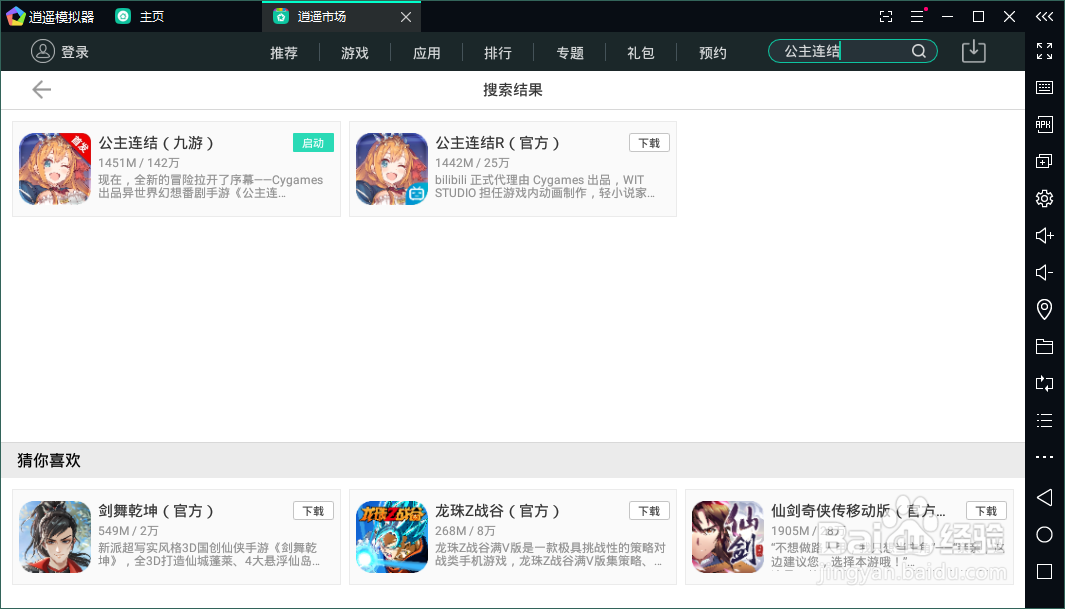Image resolution: width=1065 pixels, height=609 pixels.
Task: Open the keyboard mapping icon
Action: (1045, 88)
